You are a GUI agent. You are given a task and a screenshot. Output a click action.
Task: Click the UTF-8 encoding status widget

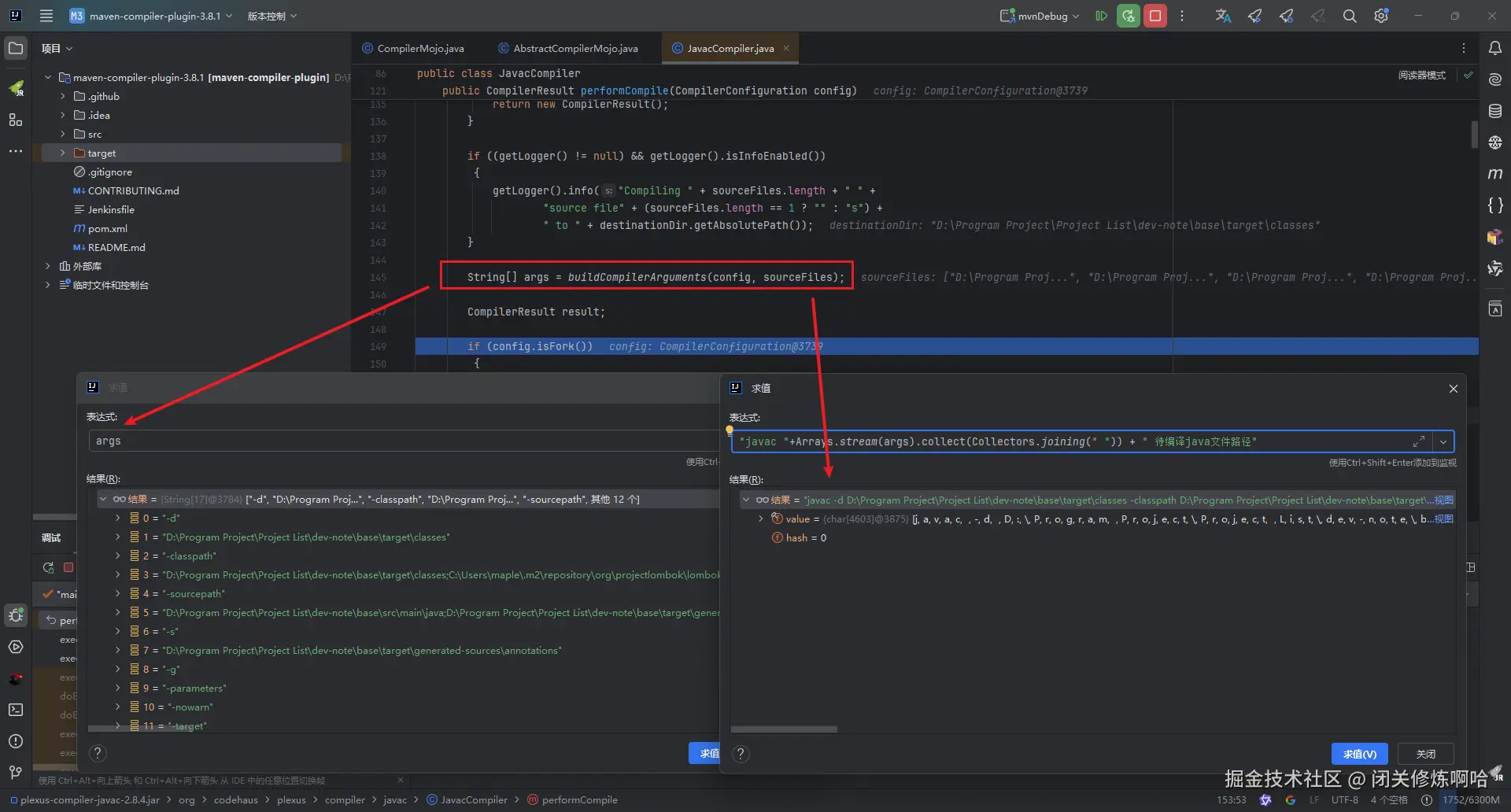point(1344,800)
